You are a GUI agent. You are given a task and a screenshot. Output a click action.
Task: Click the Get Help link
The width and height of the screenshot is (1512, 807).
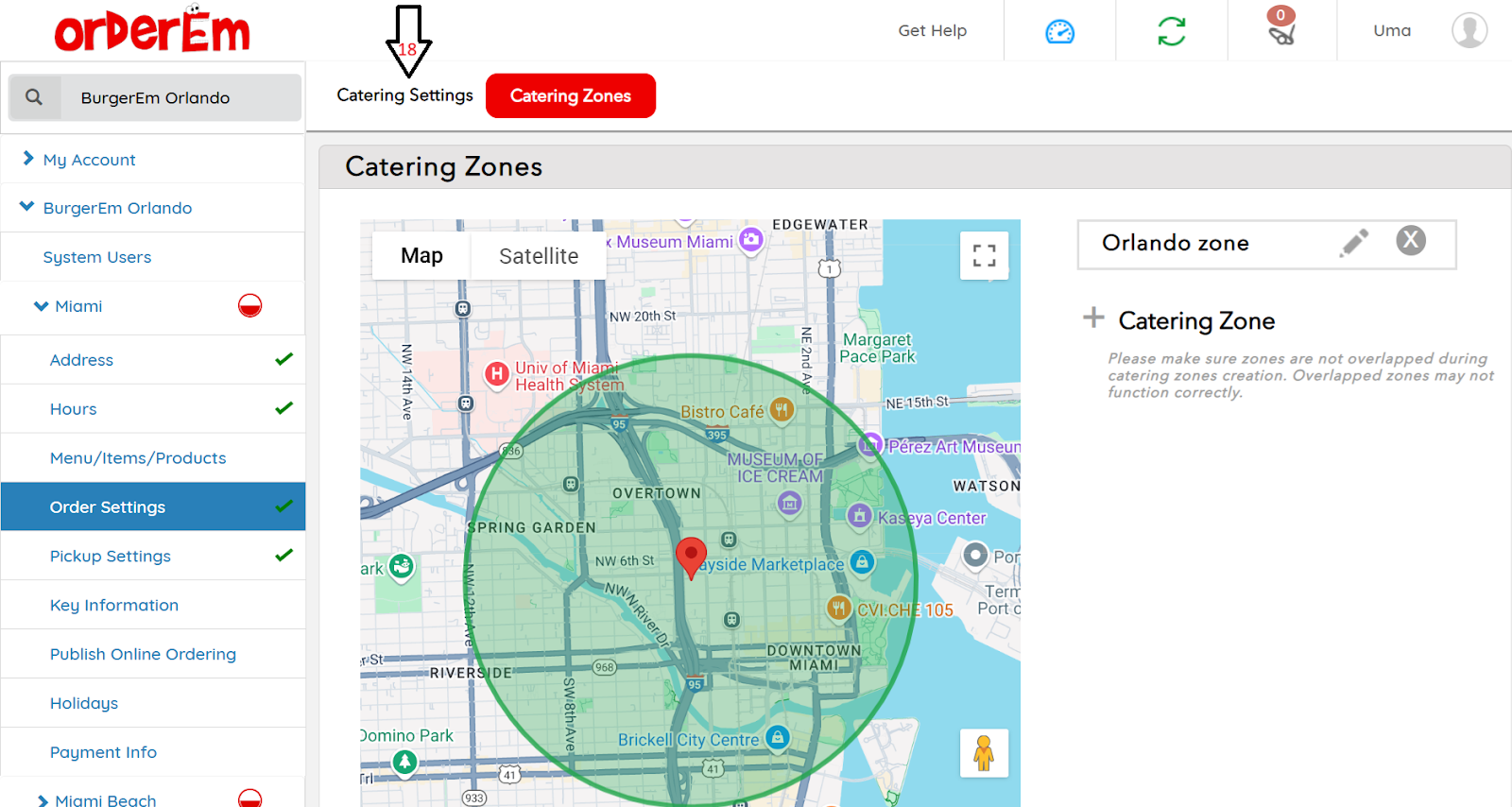[932, 30]
